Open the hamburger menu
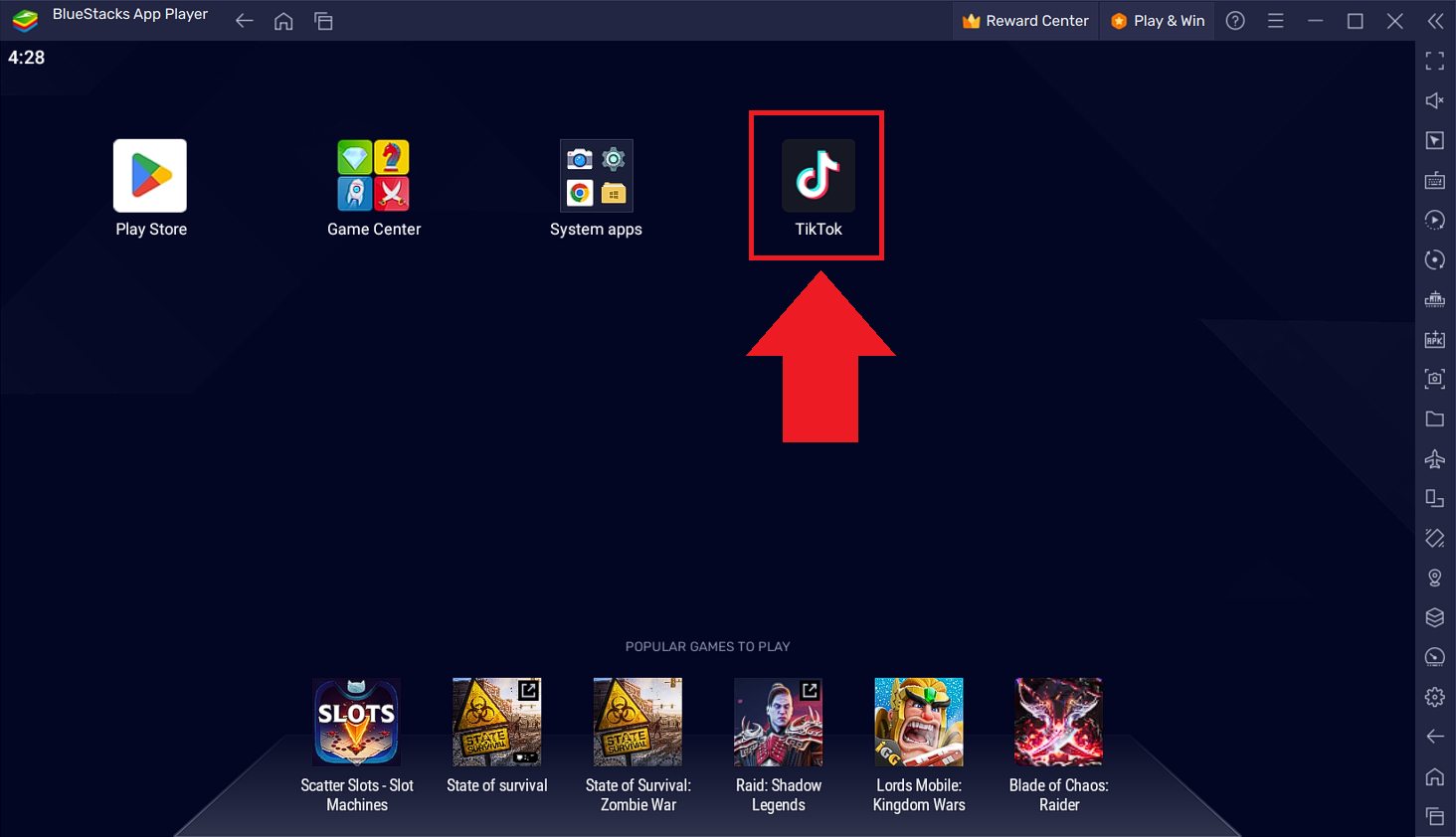The width and height of the screenshot is (1456, 837). (1275, 21)
